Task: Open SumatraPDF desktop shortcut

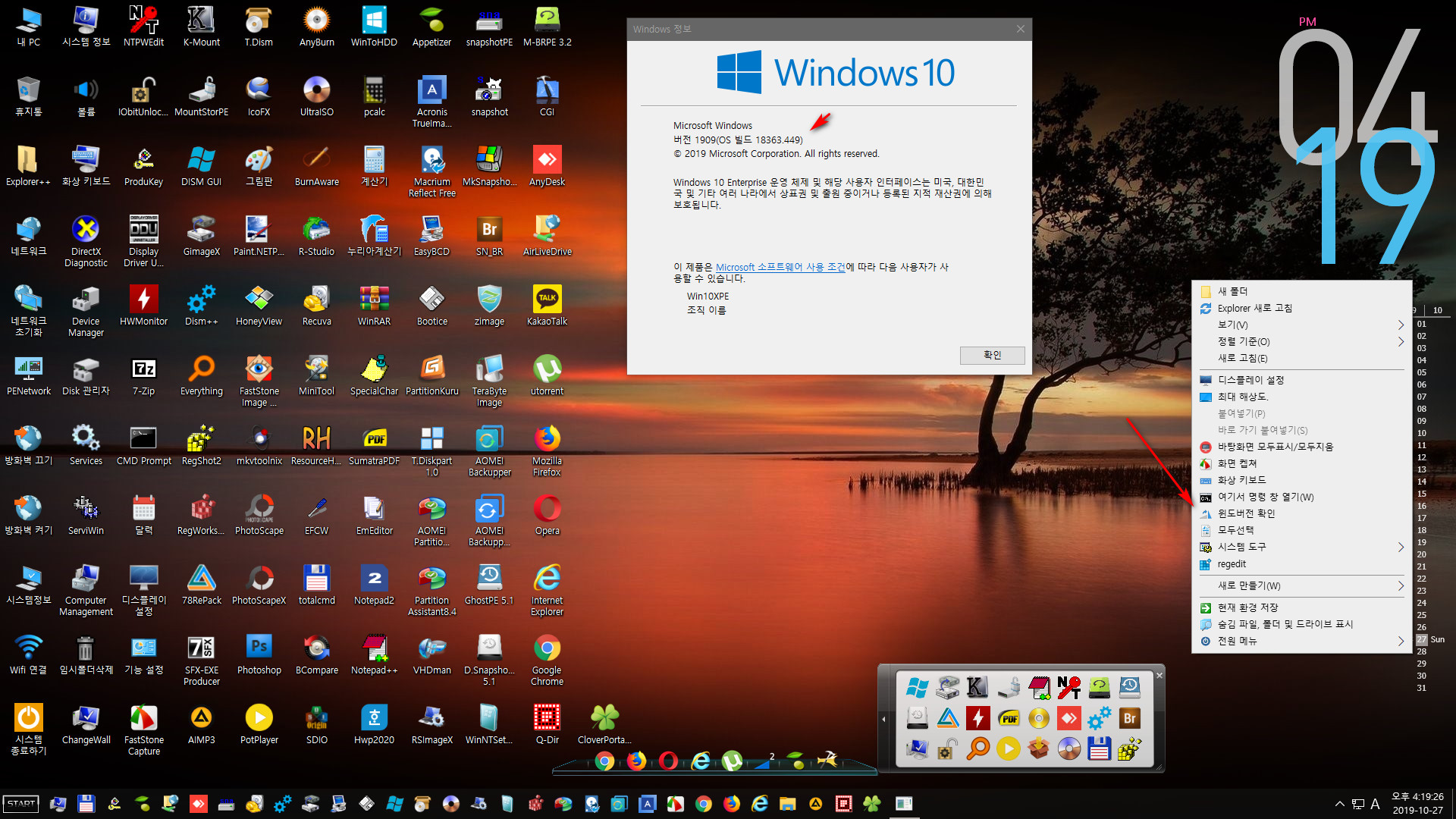Action: coord(374,445)
